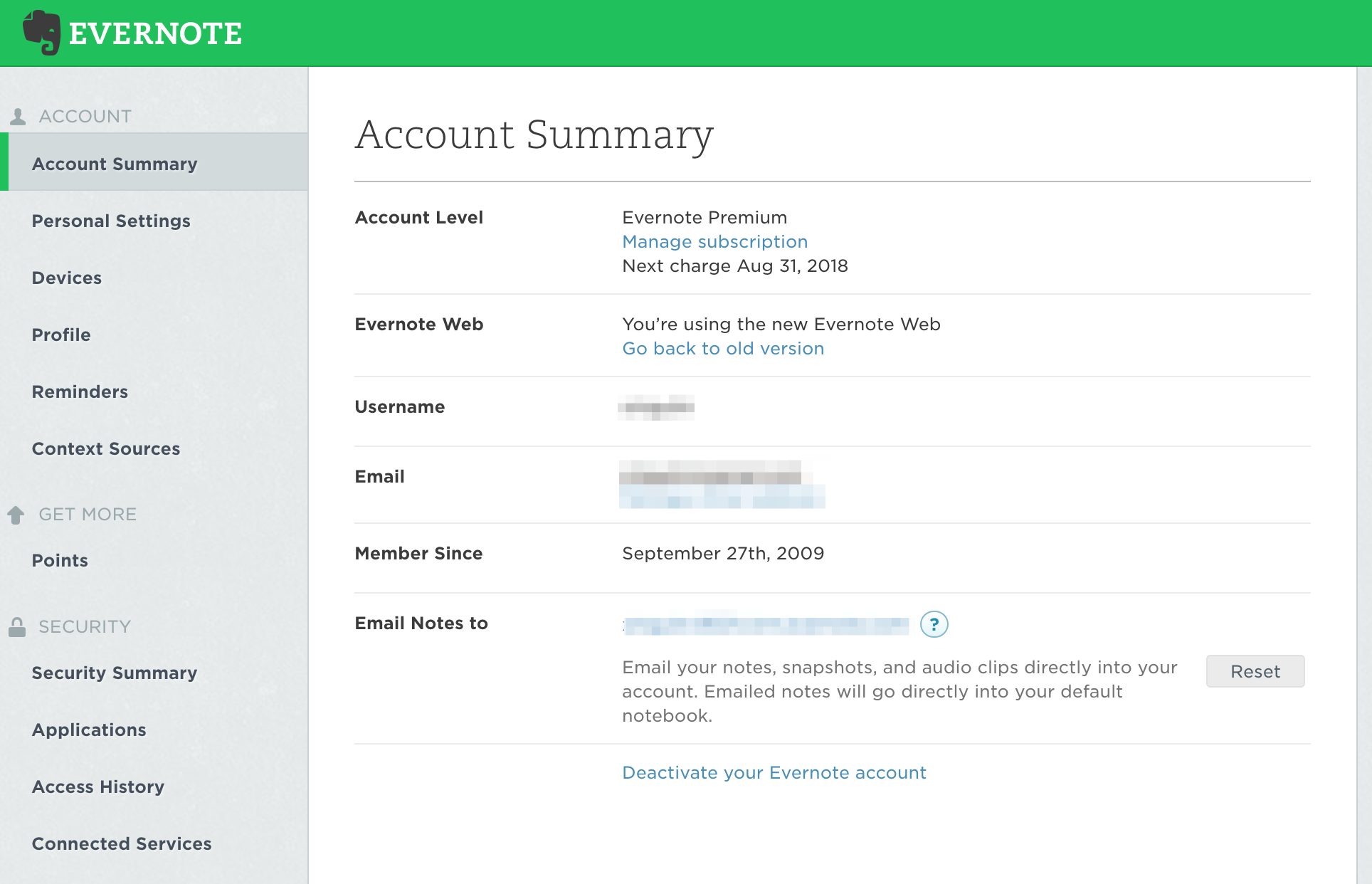The image size is (1372, 884).
Task: Click the Next charge Aug 31, 2018 text
Action: click(x=735, y=266)
